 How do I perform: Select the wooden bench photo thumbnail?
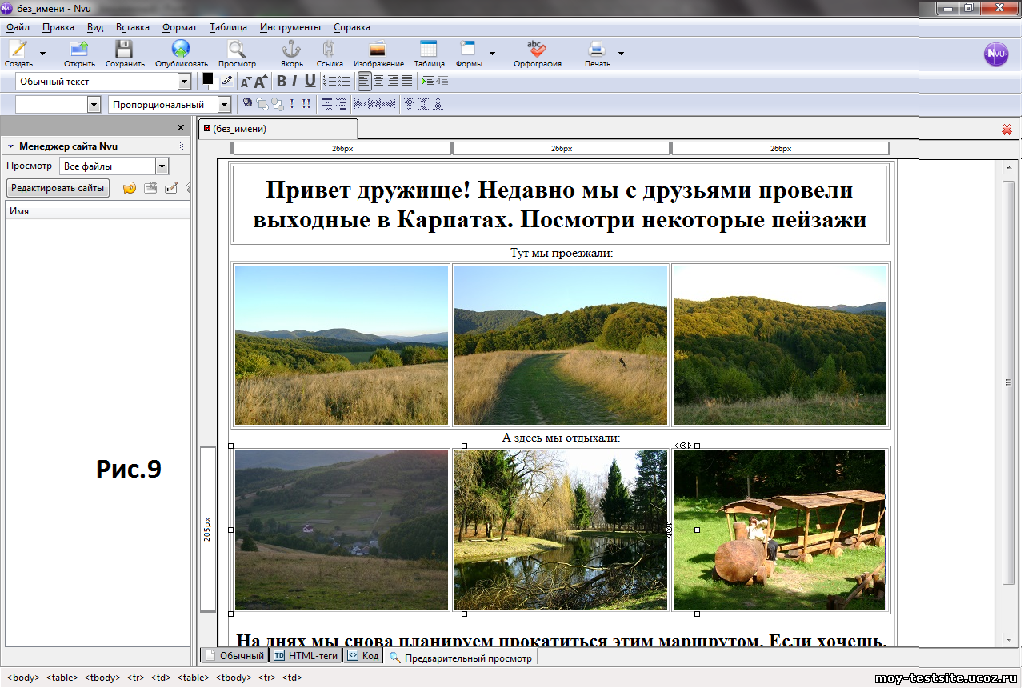pyautogui.click(x=779, y=529)
